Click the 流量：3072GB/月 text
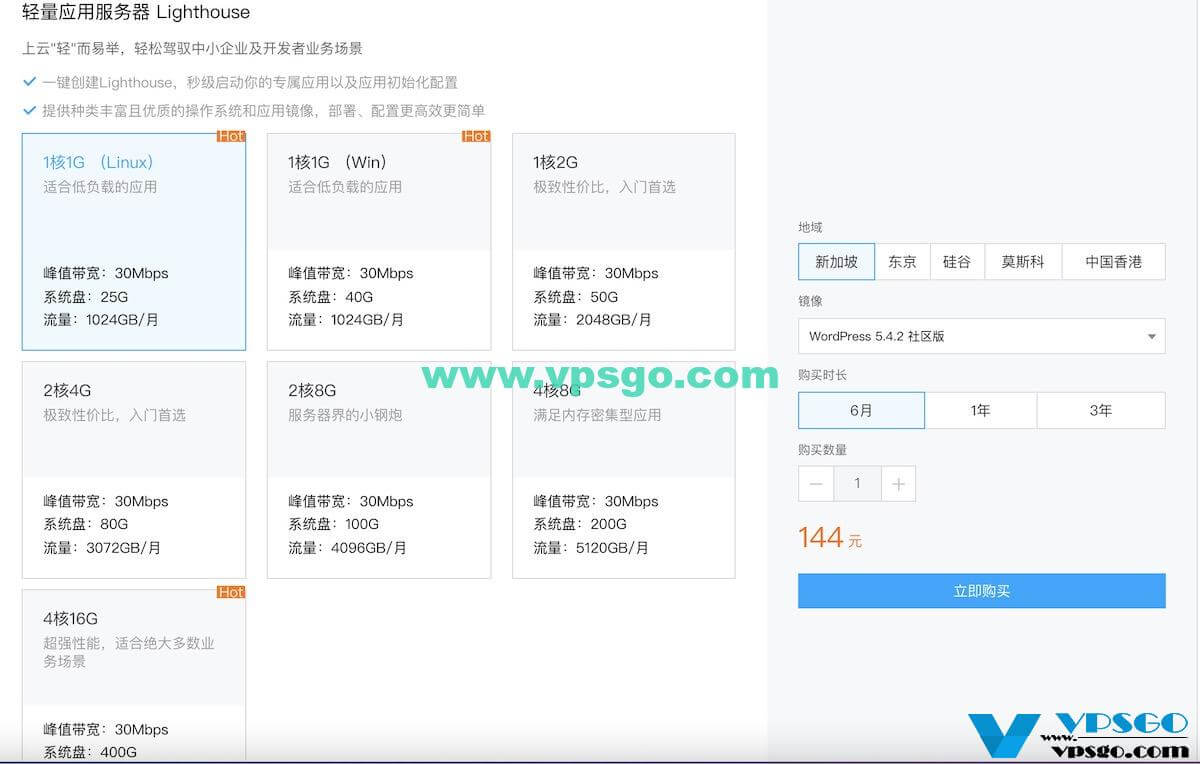The height and width of the screenshot is (764, 1200). [102, 548]
